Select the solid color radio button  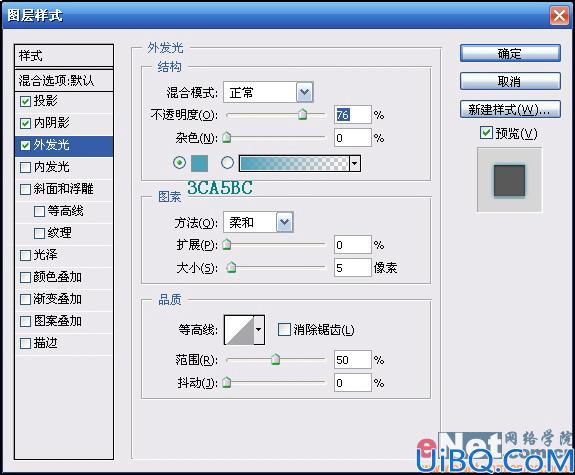179,162
